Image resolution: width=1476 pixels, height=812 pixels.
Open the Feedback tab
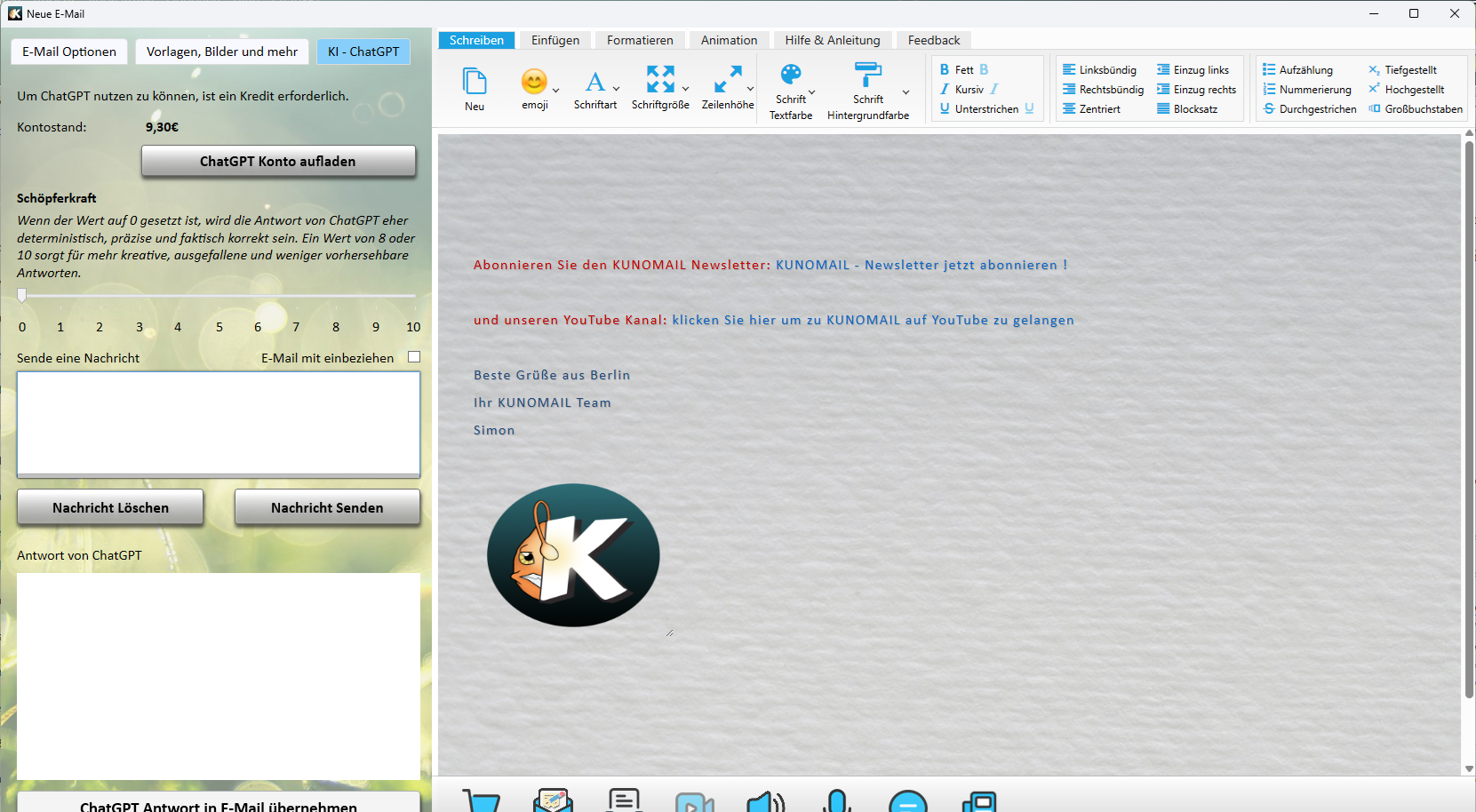click(934, 40)
